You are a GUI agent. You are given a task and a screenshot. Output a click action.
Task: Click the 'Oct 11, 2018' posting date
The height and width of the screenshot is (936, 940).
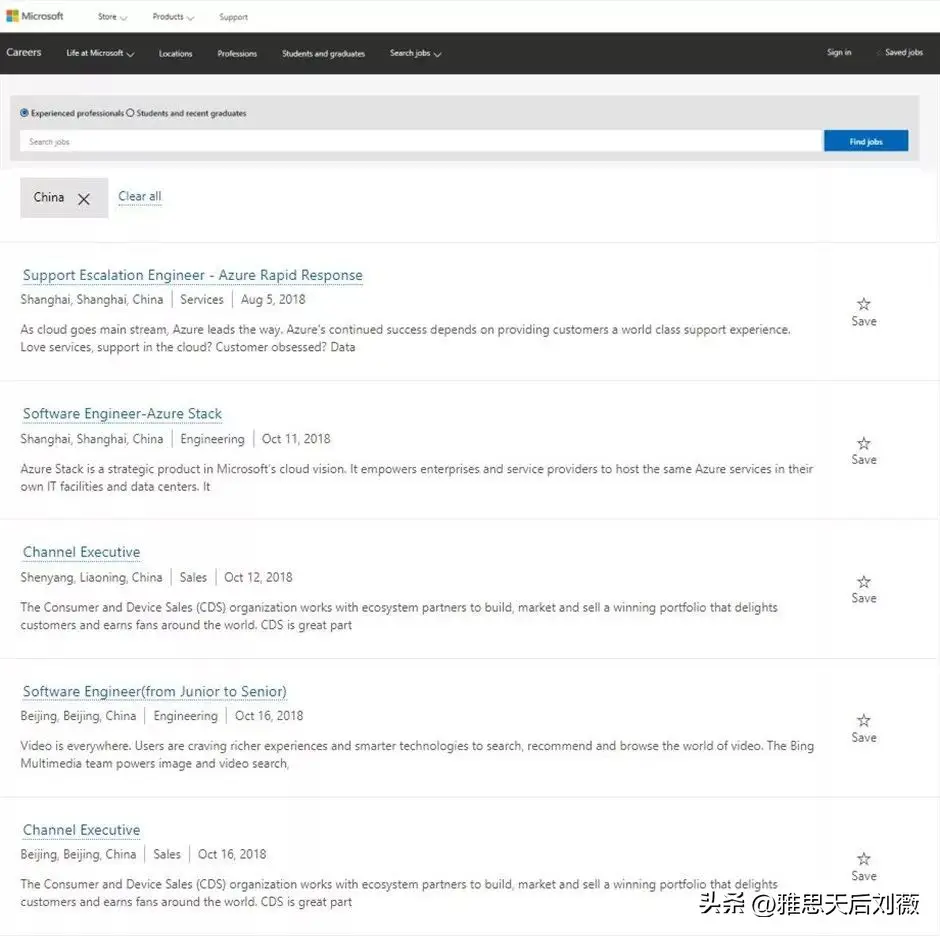296,439
